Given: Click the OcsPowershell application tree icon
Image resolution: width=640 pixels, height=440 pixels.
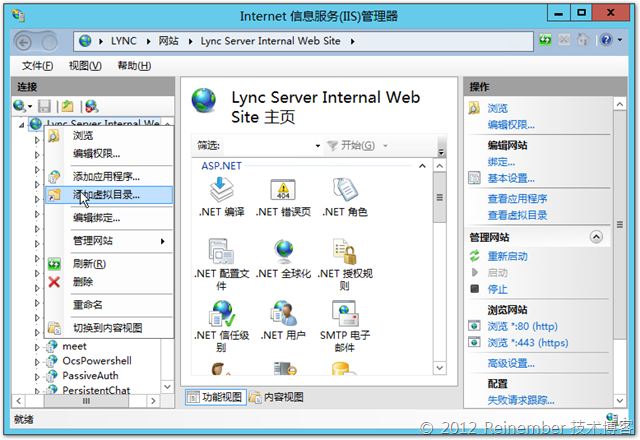Looking at the screenshot, I should tap(52, 361).
